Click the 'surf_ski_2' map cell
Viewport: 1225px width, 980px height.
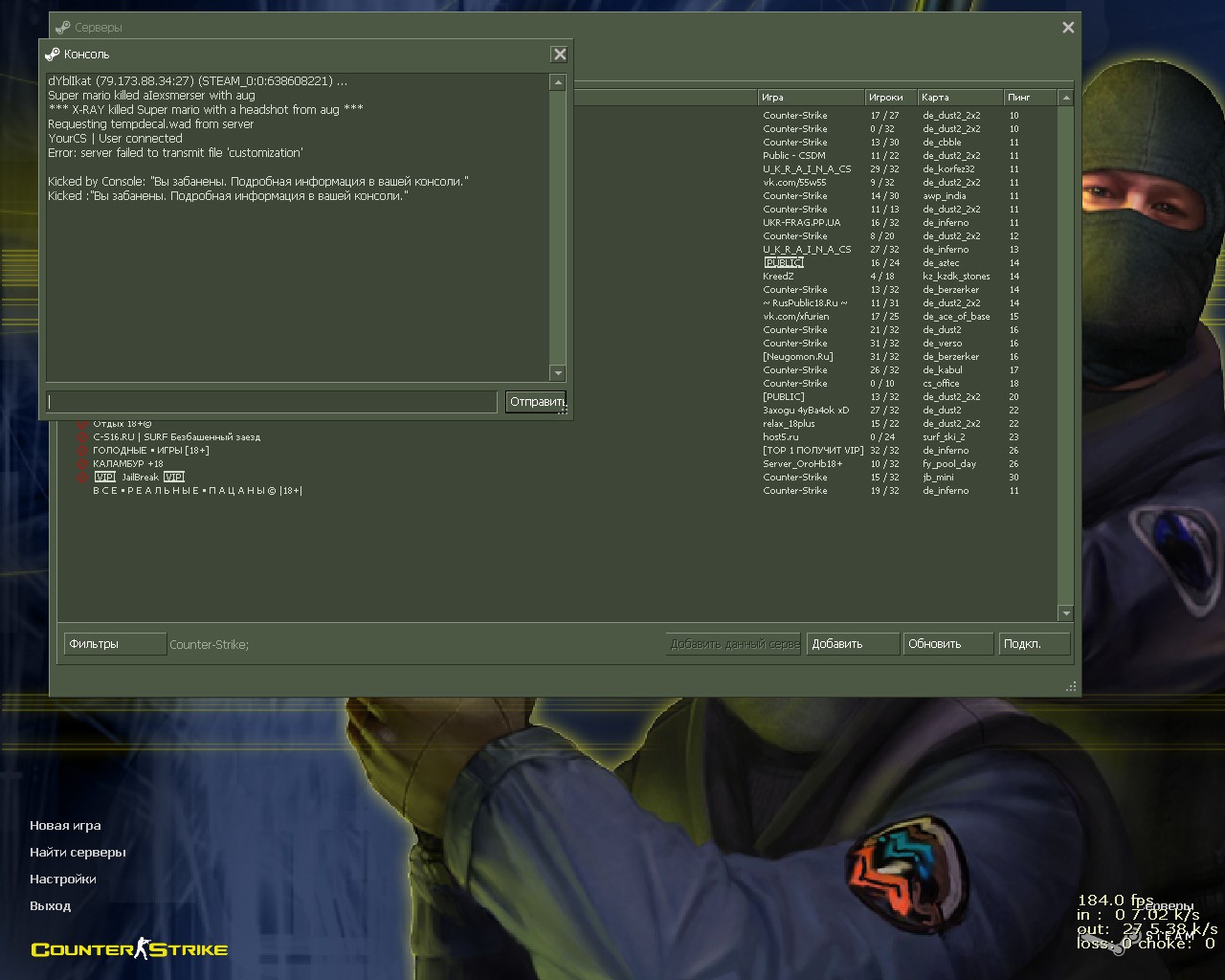point(945,437)
